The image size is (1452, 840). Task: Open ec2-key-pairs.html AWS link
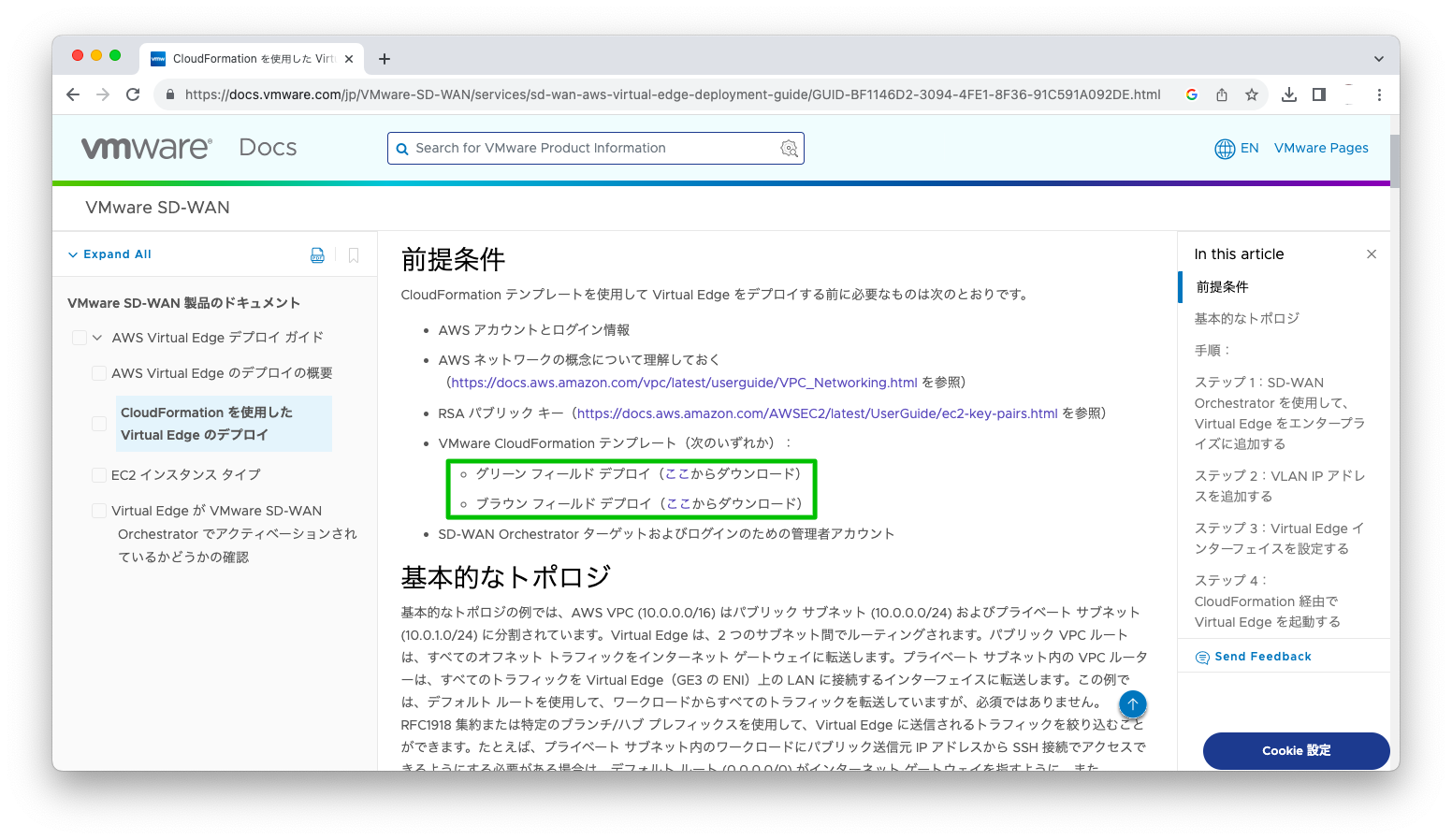(x=818, y=413)
